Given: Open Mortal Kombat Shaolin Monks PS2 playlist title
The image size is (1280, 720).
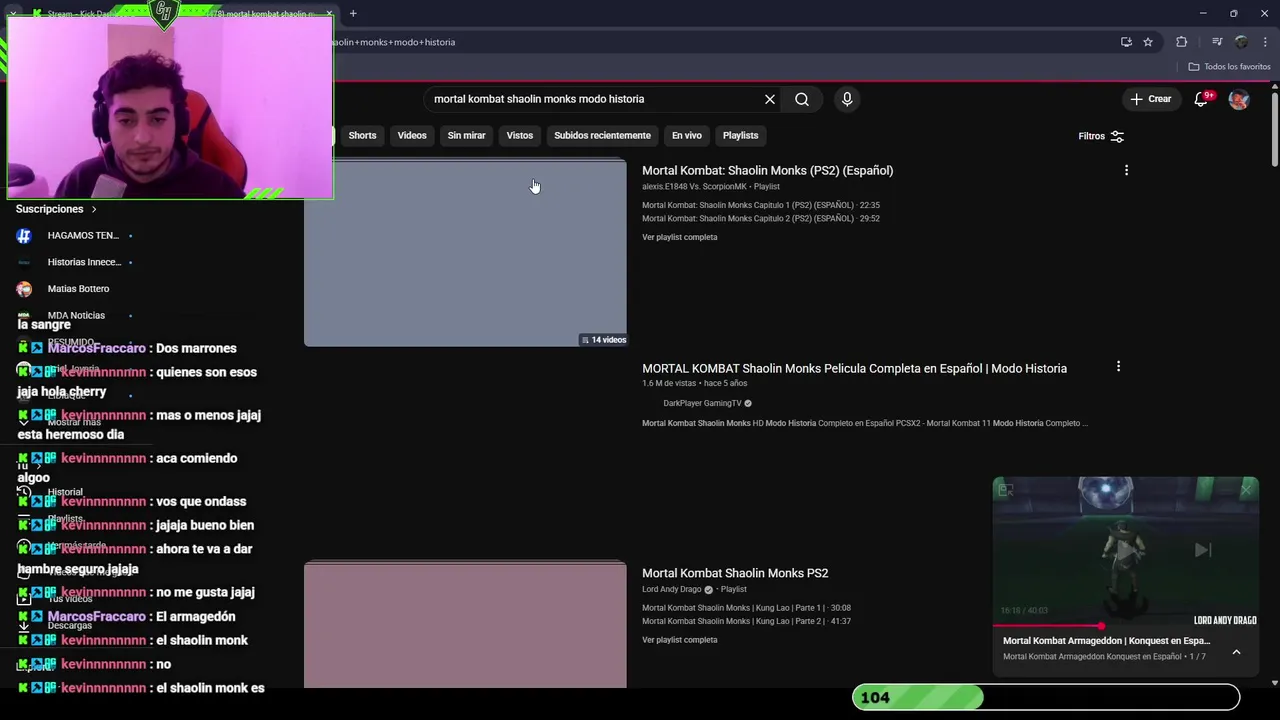Looking at the screenshot, I should pyautogui.click(x=735, y=573).
